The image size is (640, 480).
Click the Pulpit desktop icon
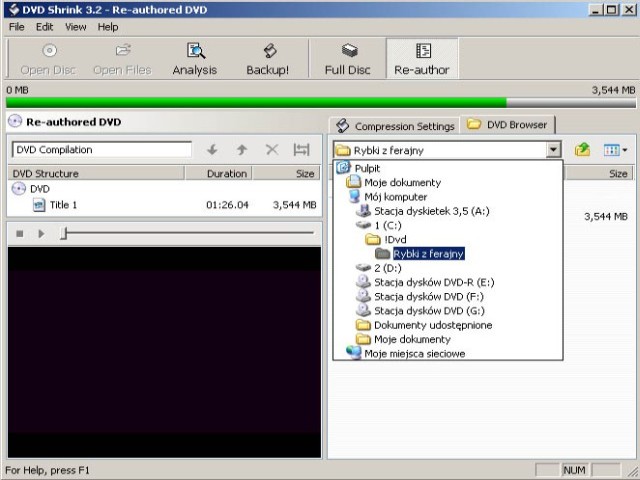[343, 167]
